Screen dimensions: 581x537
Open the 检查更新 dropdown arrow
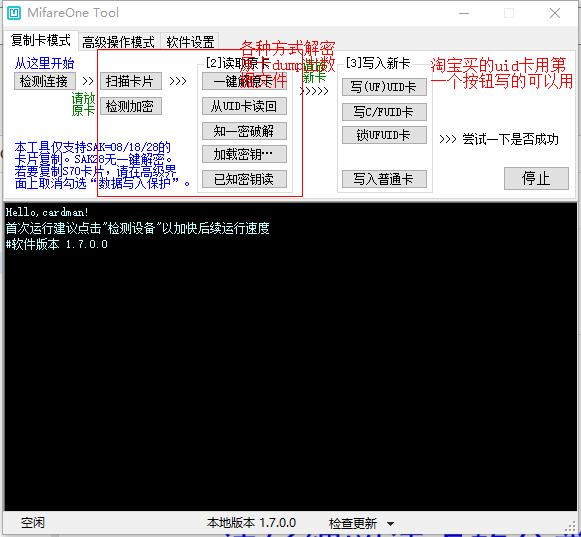click(390, 524)
